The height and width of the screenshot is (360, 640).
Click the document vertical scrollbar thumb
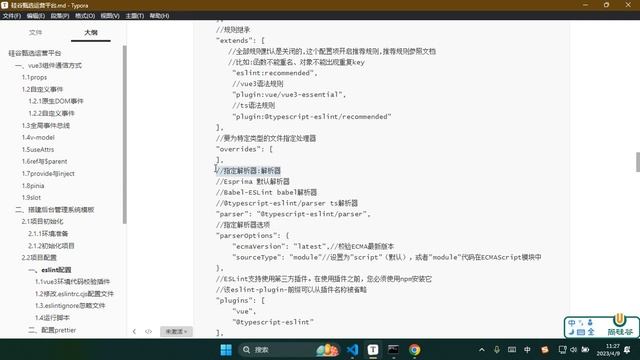(x=638, y=162)
